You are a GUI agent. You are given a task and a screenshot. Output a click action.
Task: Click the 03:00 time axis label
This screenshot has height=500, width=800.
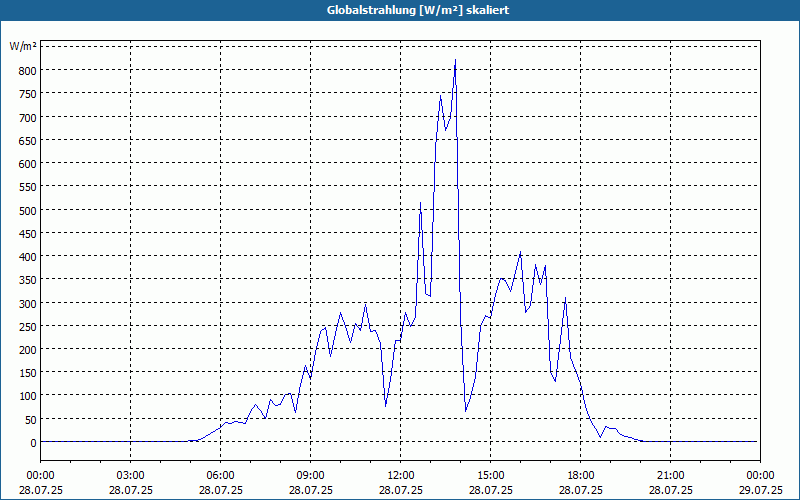coord(131,476)
